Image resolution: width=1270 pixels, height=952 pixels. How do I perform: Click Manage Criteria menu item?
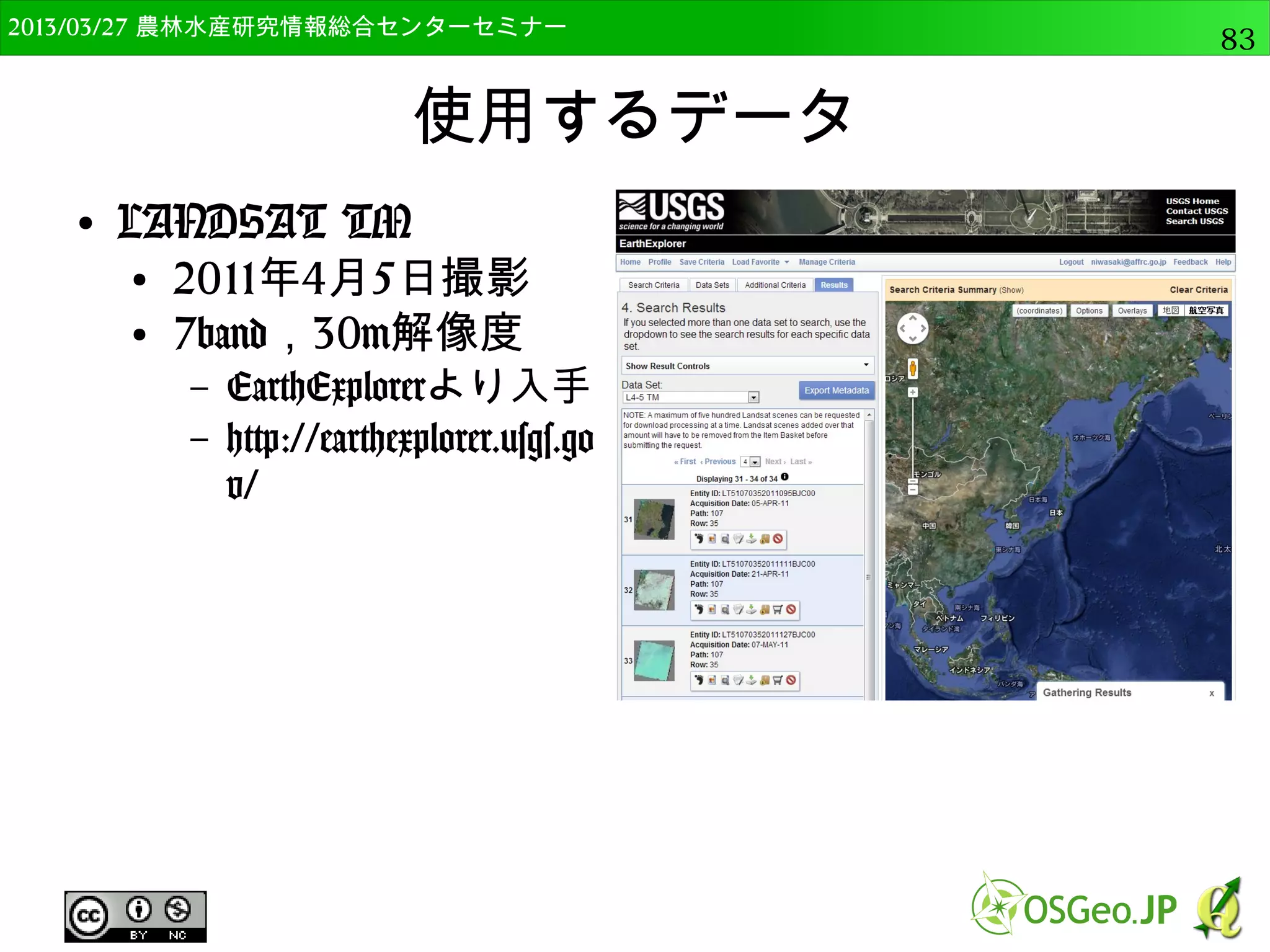tap(827, 262)
